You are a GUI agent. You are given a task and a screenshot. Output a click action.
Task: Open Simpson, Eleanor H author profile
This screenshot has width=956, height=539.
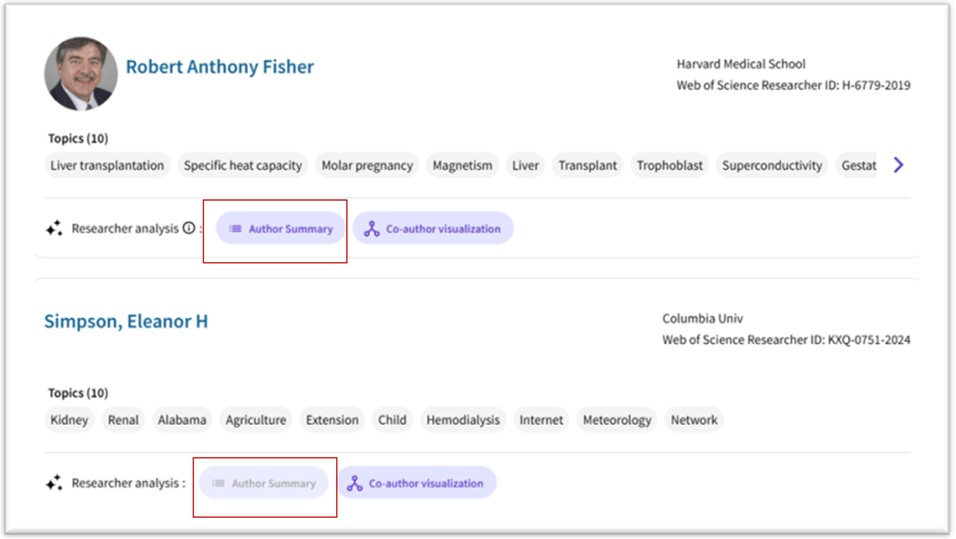(x=126, y=321)
